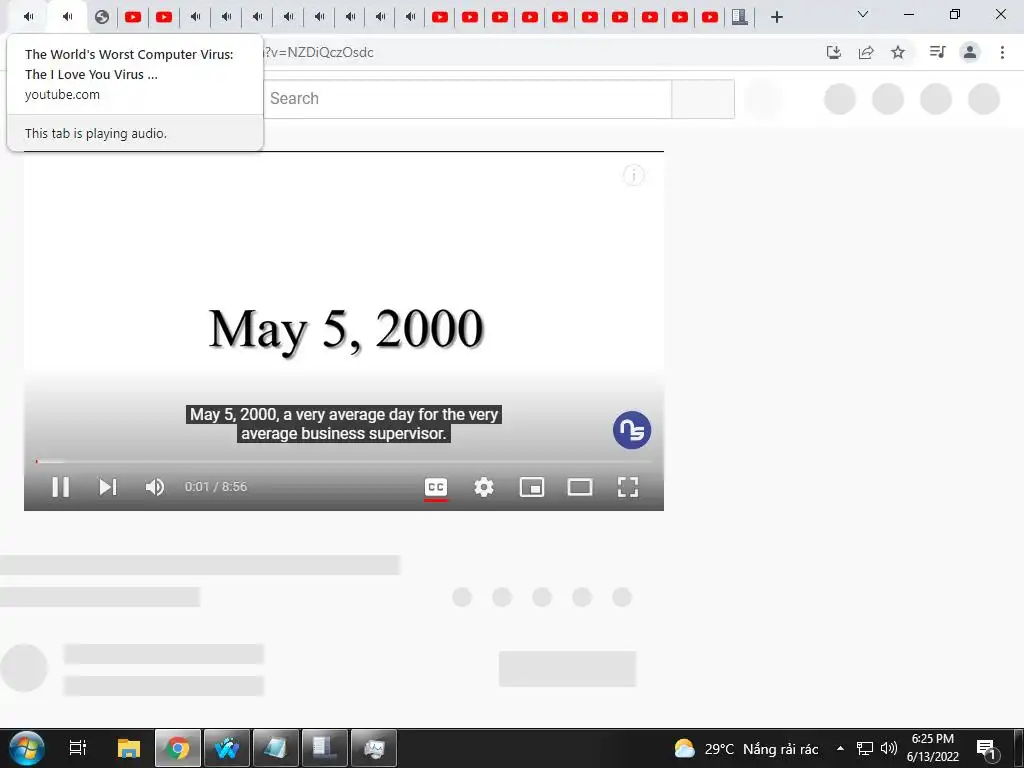This screenshot has height=768, width=1024.
Task: Open the server-icon app on taskbar
Action: pos(325,748)
